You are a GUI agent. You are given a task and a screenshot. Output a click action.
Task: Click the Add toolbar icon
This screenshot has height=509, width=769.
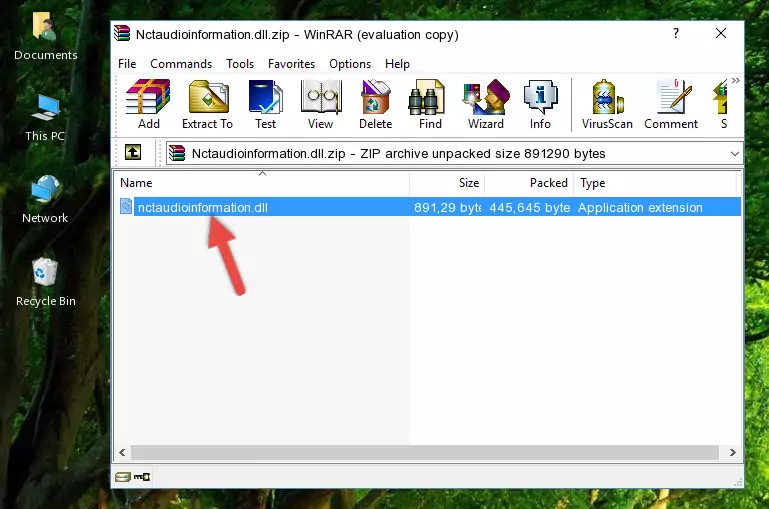pos(148,104)
